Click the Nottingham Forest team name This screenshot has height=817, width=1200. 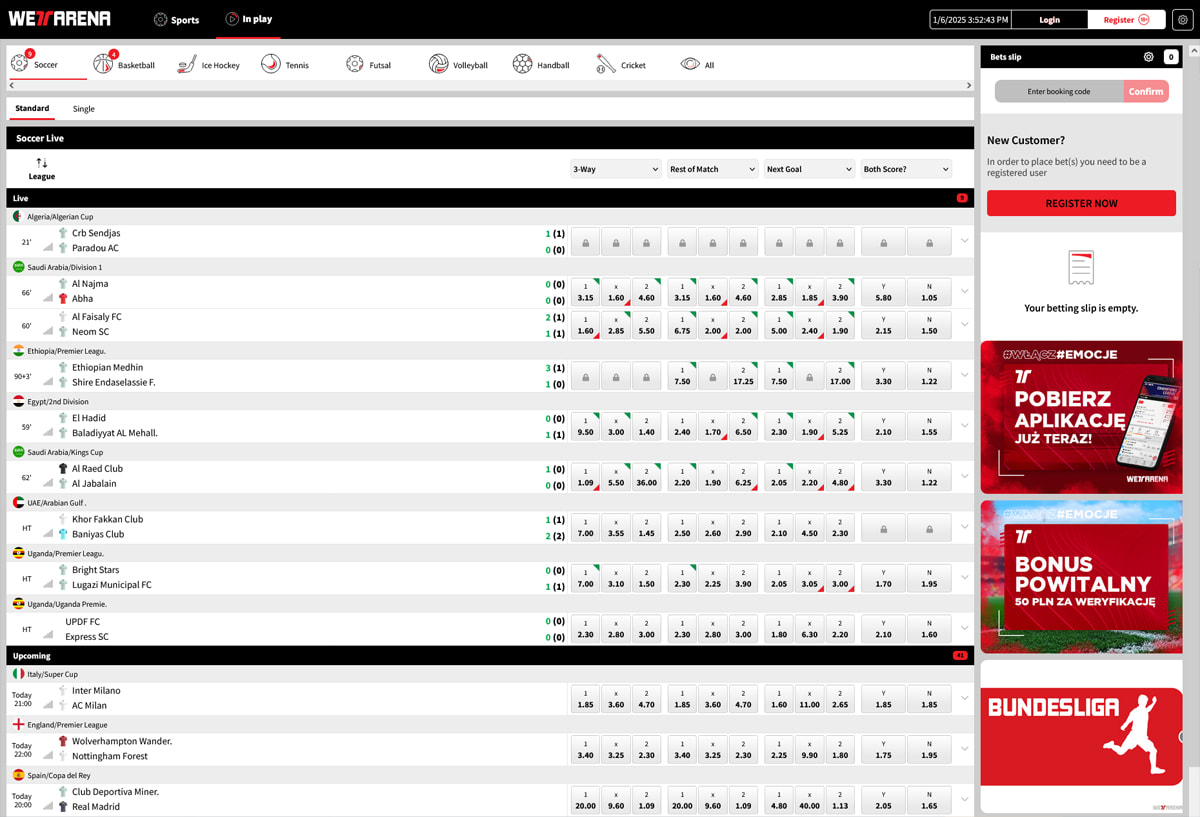click(x=110, y=756)
